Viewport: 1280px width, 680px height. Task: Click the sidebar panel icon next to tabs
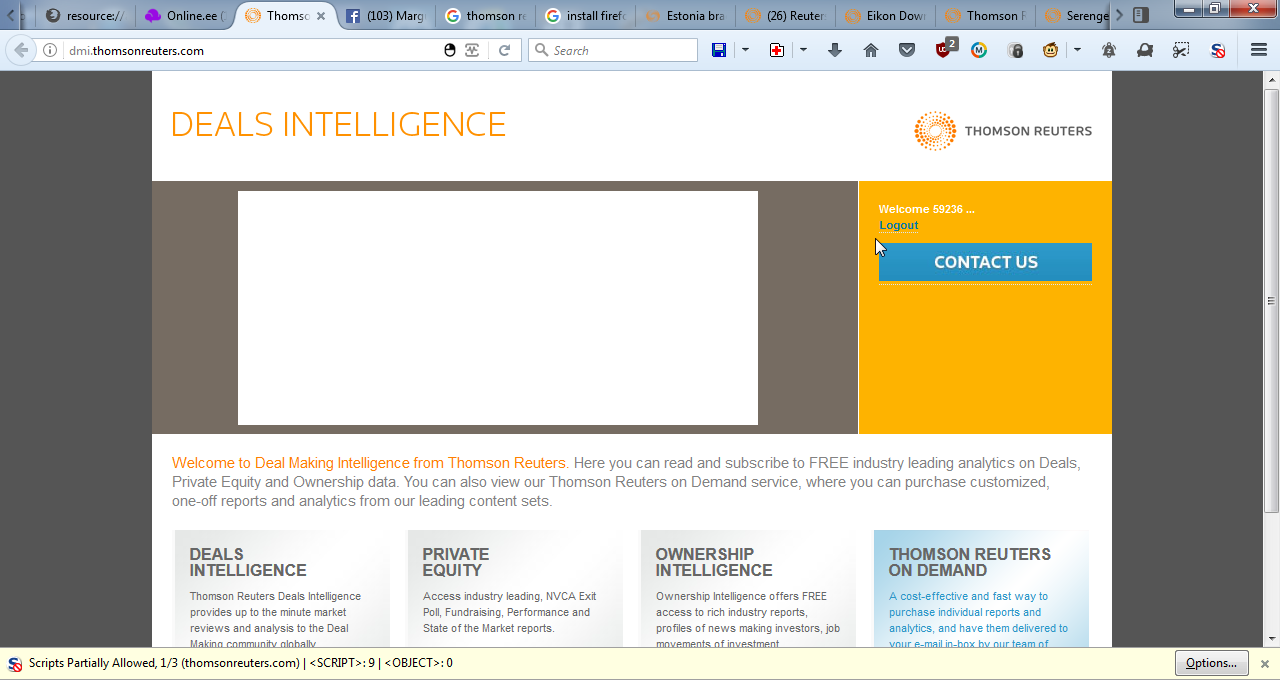coord(1141,15)
